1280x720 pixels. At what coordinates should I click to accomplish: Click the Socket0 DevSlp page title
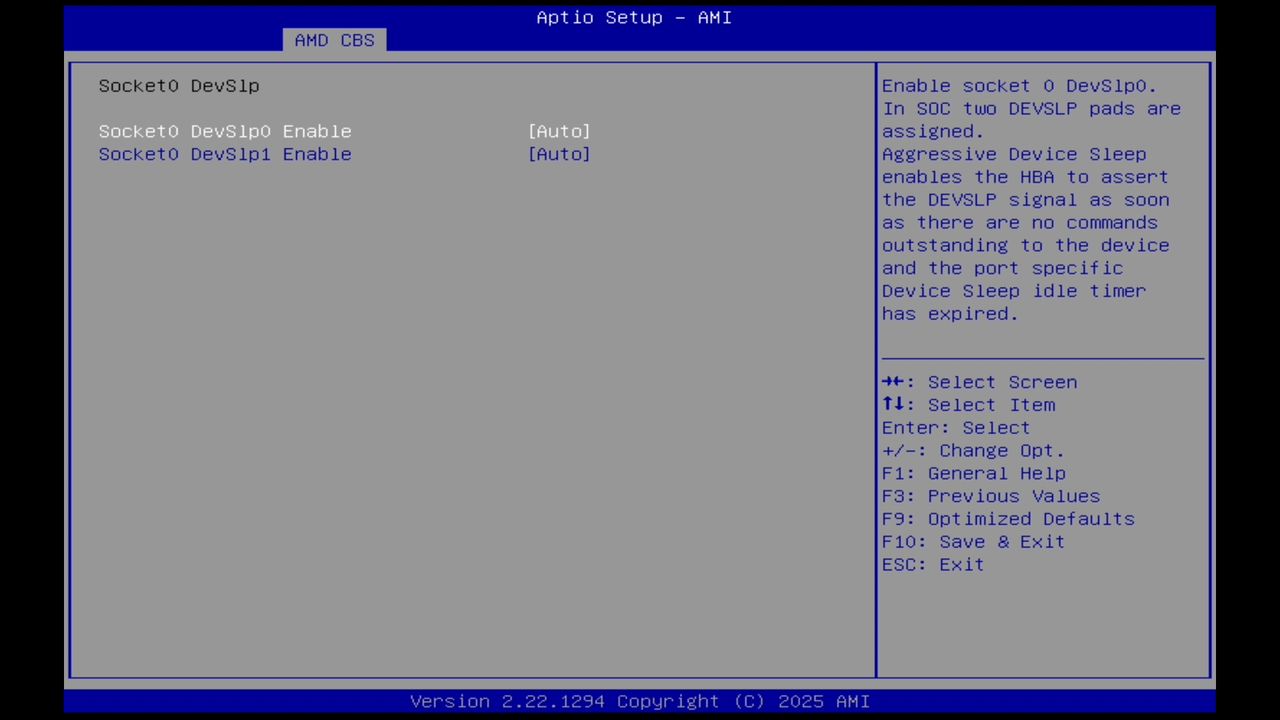point(178,86)
